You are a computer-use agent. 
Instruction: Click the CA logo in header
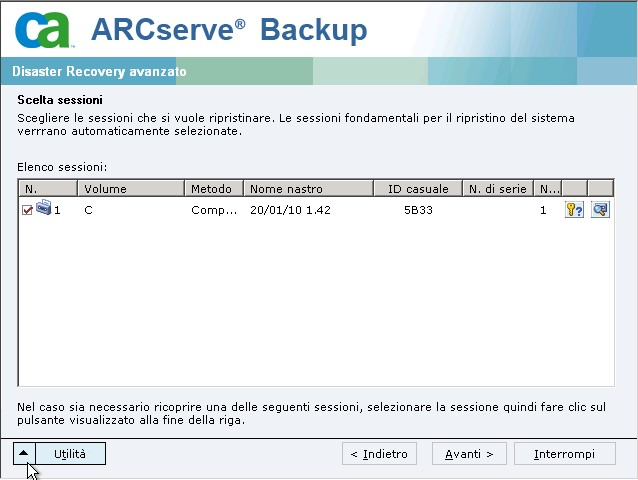pos(43,31)
